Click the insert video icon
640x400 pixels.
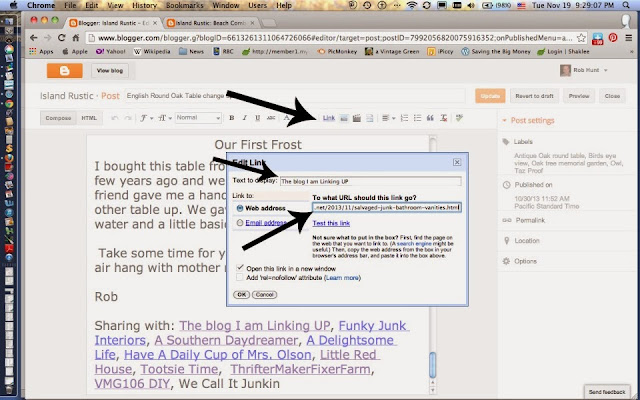[x=357, y=118]
